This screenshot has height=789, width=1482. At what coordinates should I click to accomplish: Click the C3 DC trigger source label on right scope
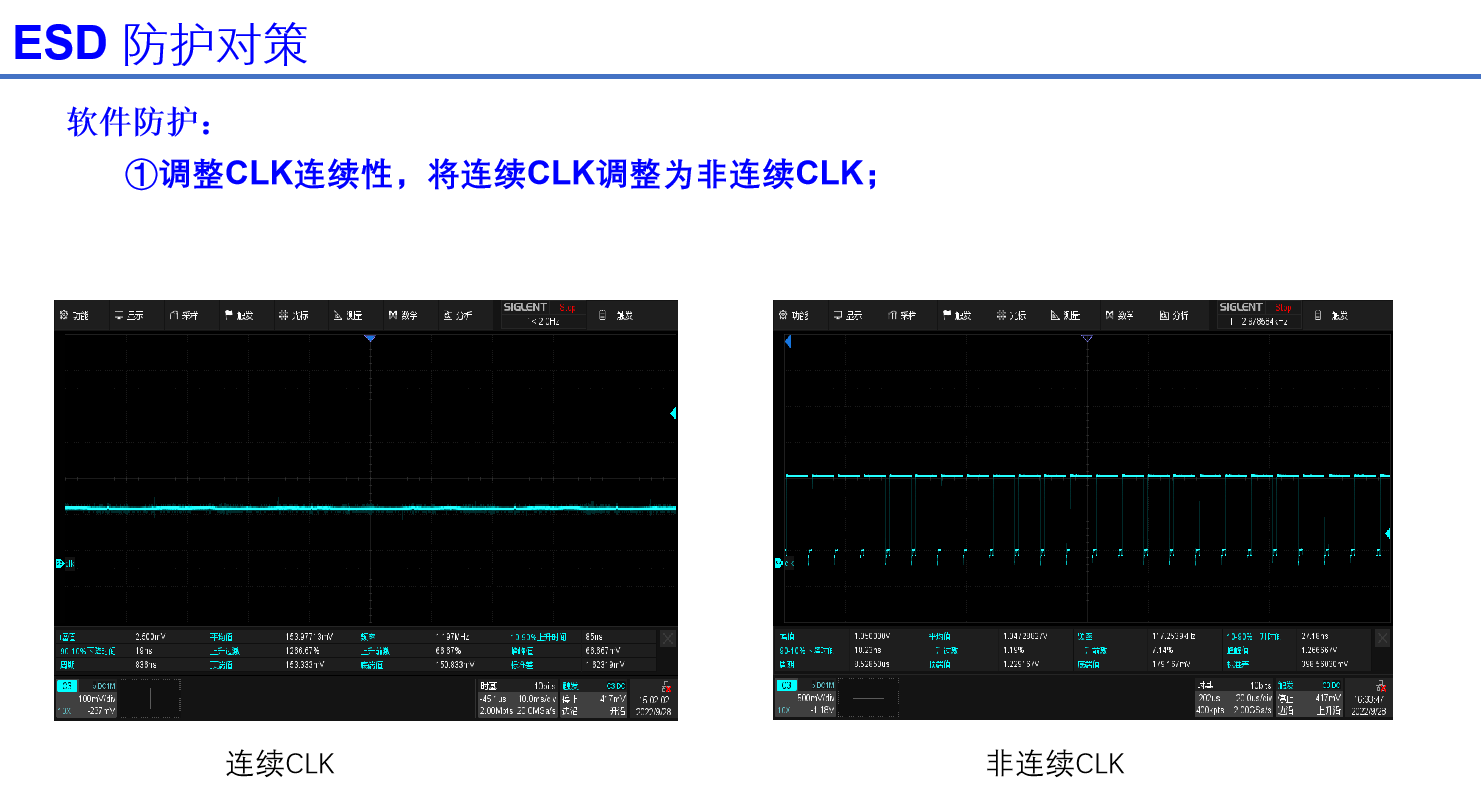pos(1332,686)
